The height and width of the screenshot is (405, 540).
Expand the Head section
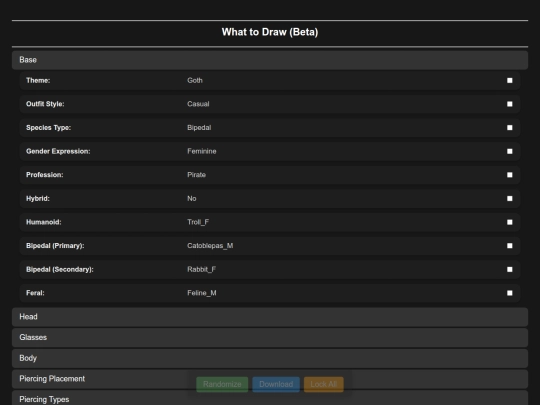coord(270,317)
